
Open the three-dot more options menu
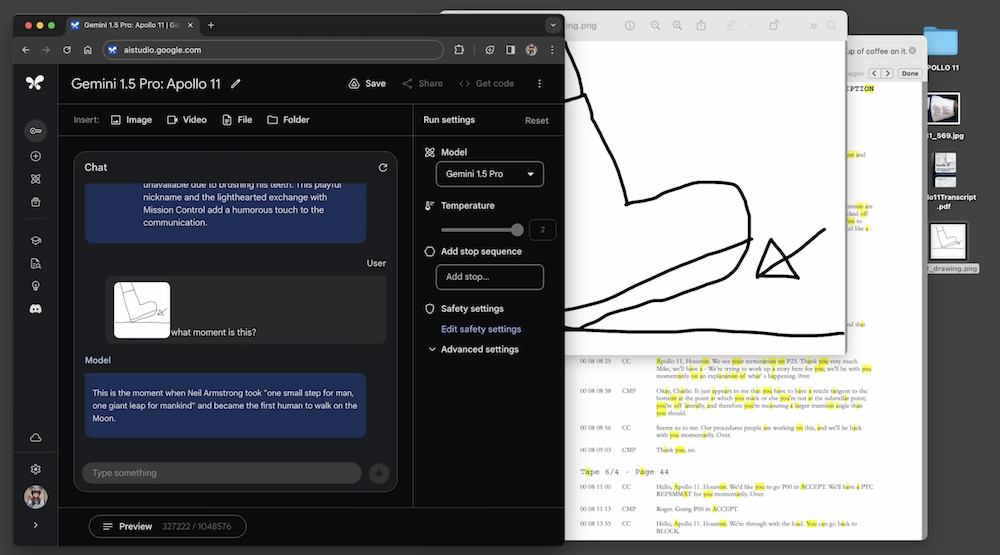point(540,84)
